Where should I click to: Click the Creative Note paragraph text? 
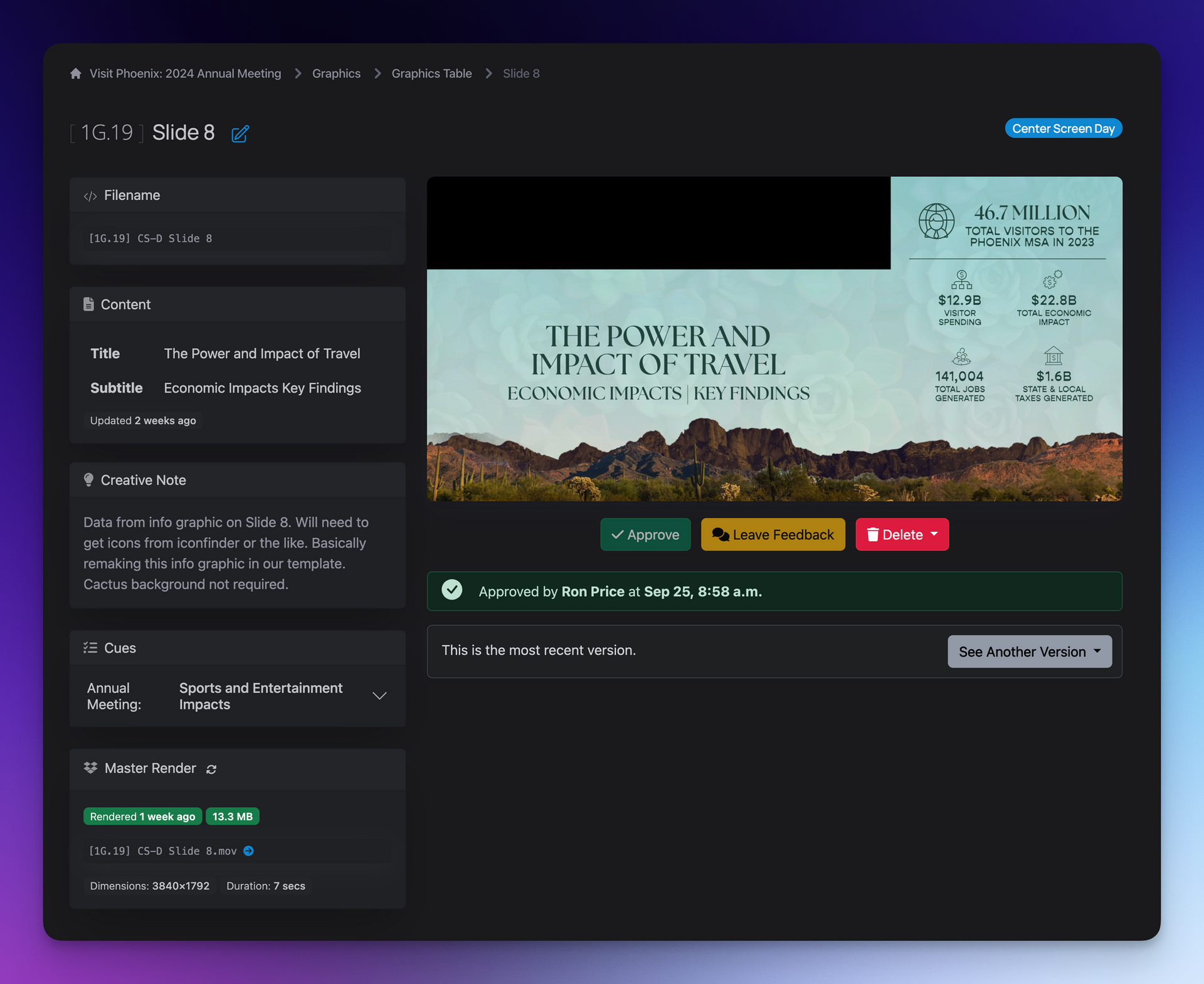point(226,553)
